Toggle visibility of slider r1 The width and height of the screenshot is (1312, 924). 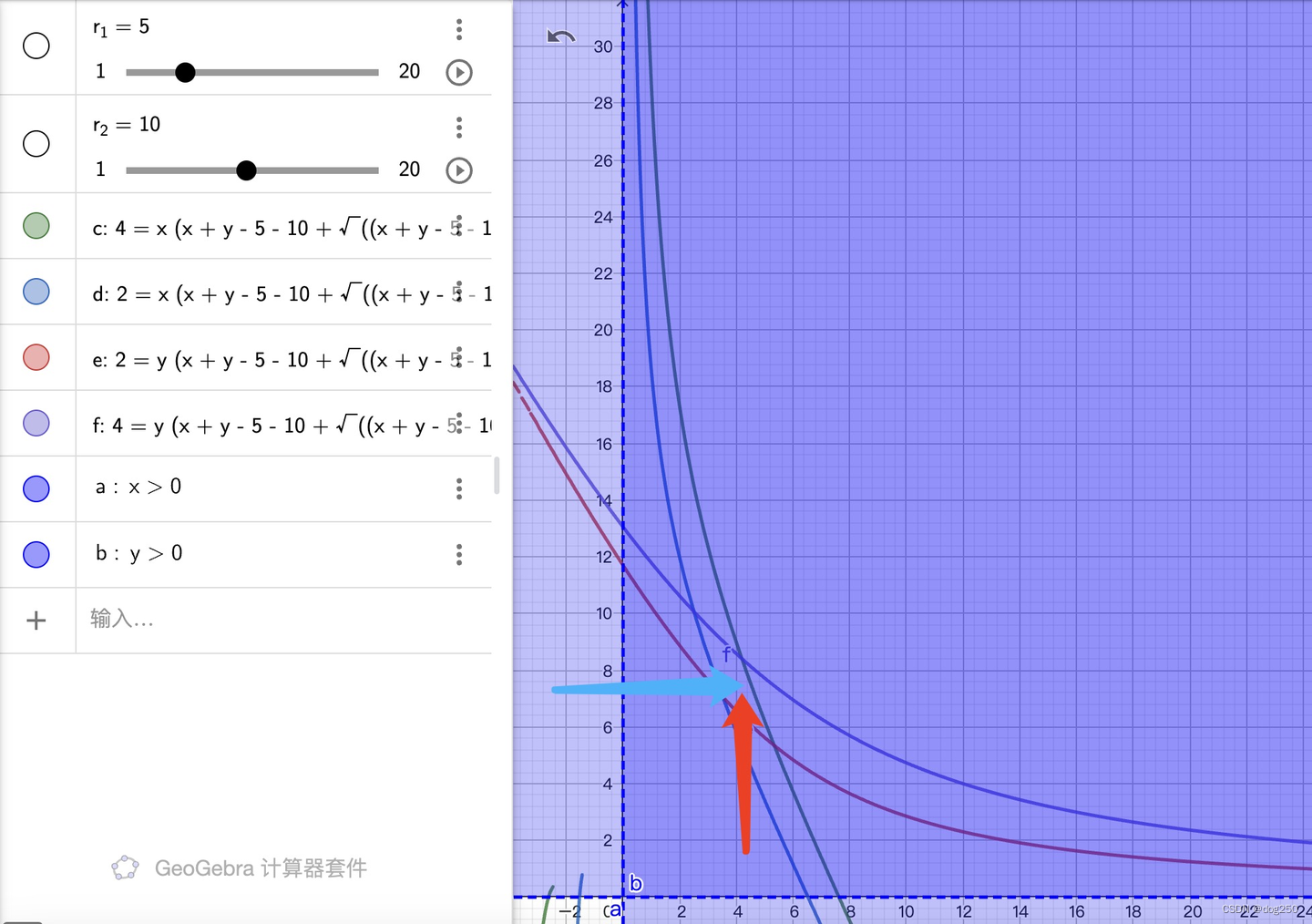36,46
